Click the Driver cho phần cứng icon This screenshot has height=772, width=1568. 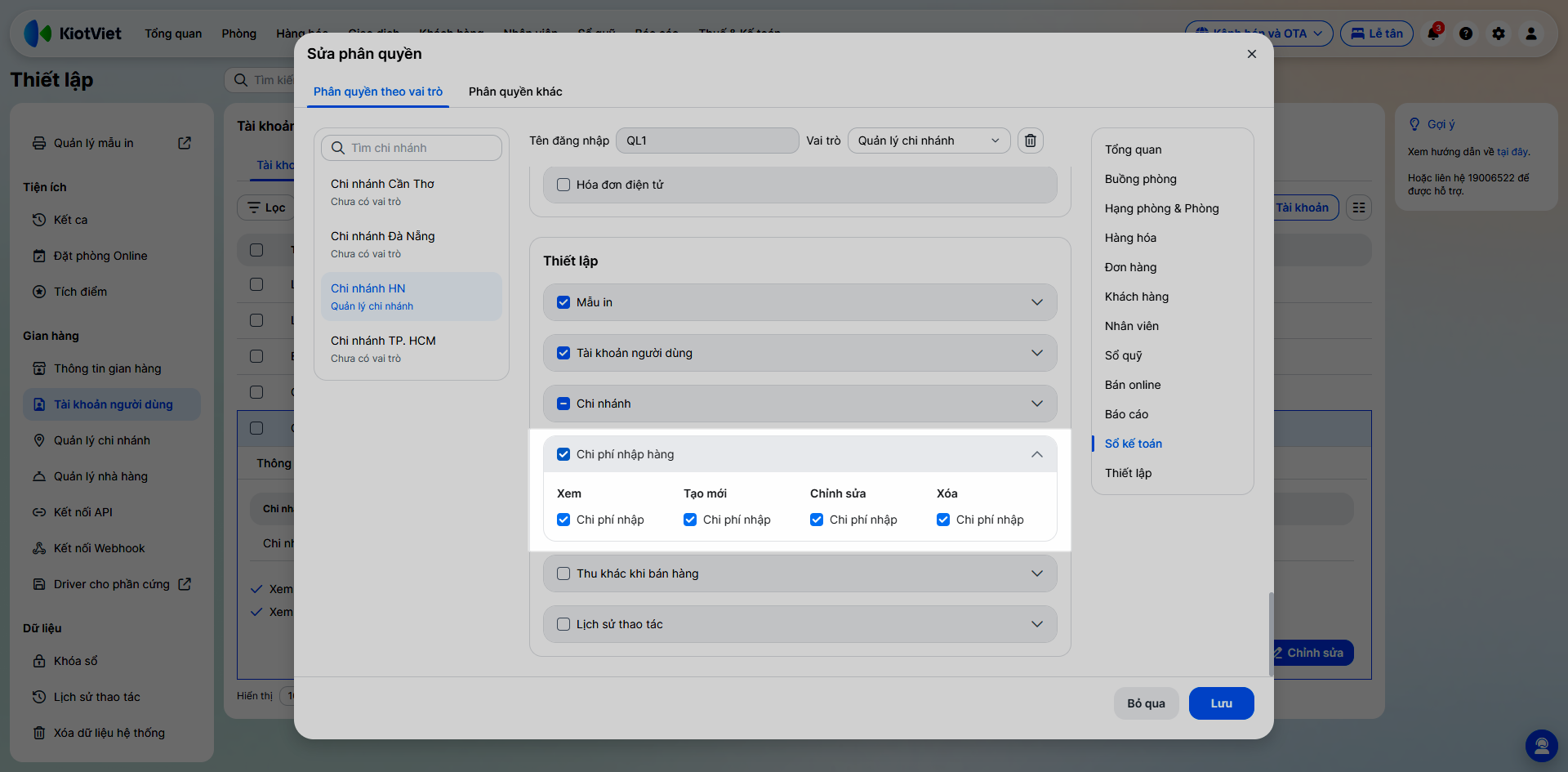(x=39, y=584)
